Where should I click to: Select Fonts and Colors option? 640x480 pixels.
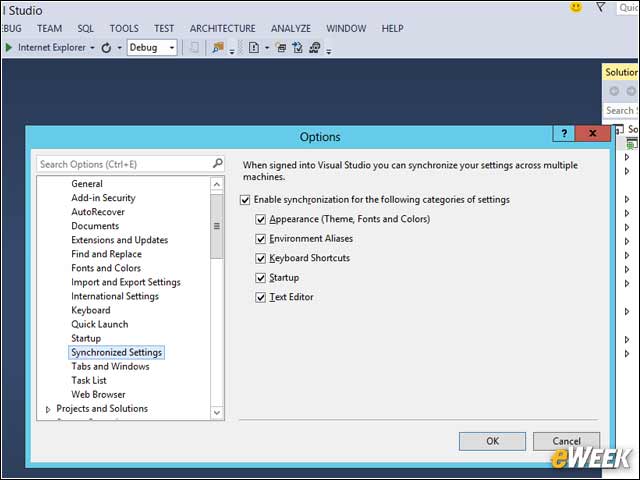pyautogui.click(x=106, y=268)
